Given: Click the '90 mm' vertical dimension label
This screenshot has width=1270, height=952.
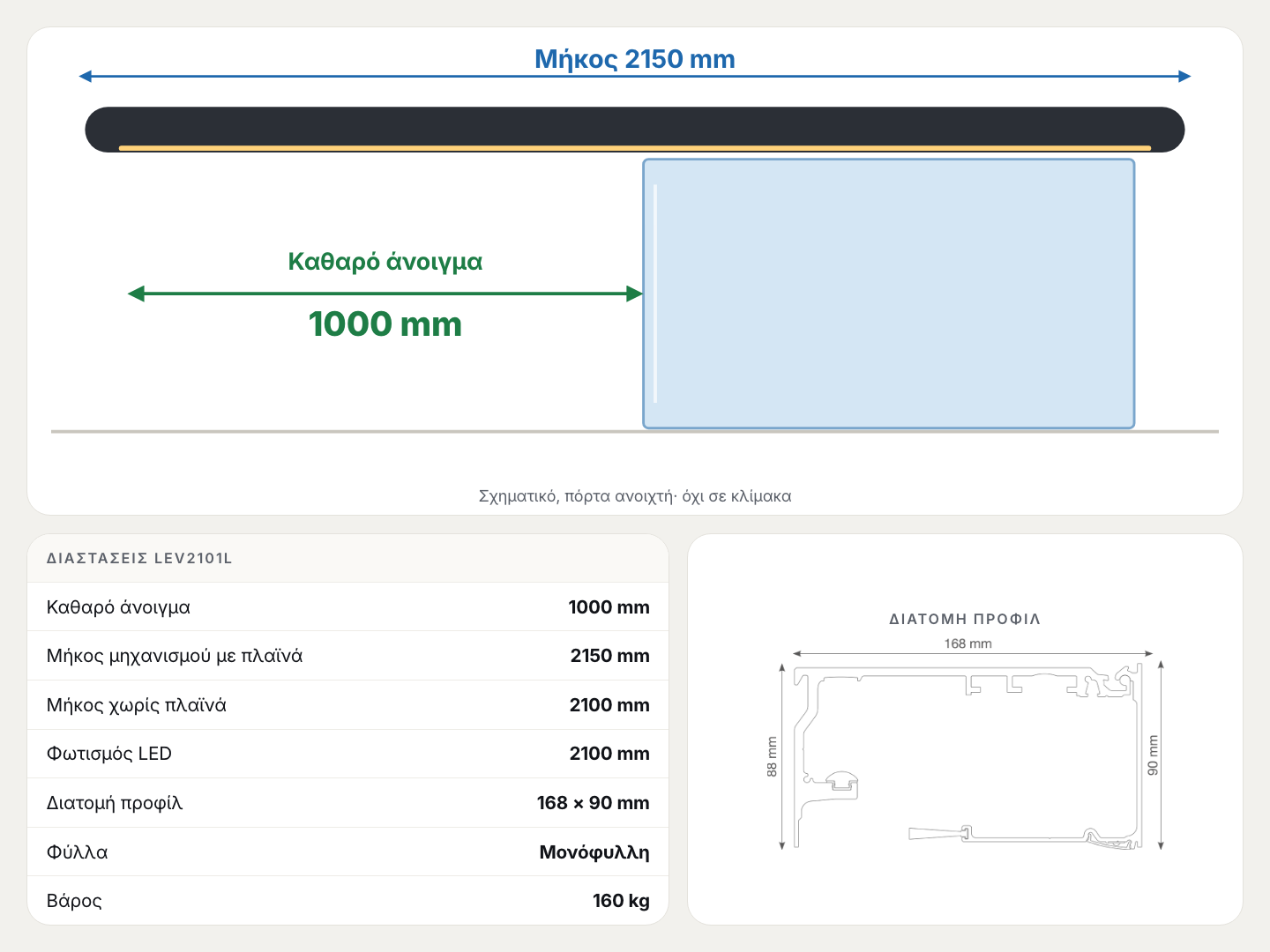Looking at the screenshot, I should (1153, 755).
